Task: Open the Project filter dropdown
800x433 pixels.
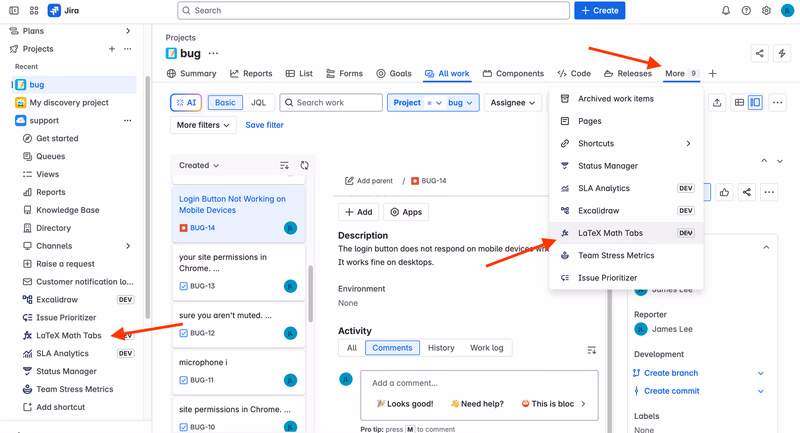Action: tap(433, 103)
